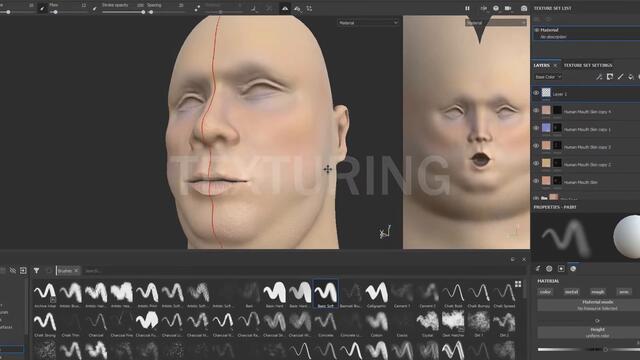Adjust the height slider in Material properties
Screen dimensions: 640x360
coord(589,349)
